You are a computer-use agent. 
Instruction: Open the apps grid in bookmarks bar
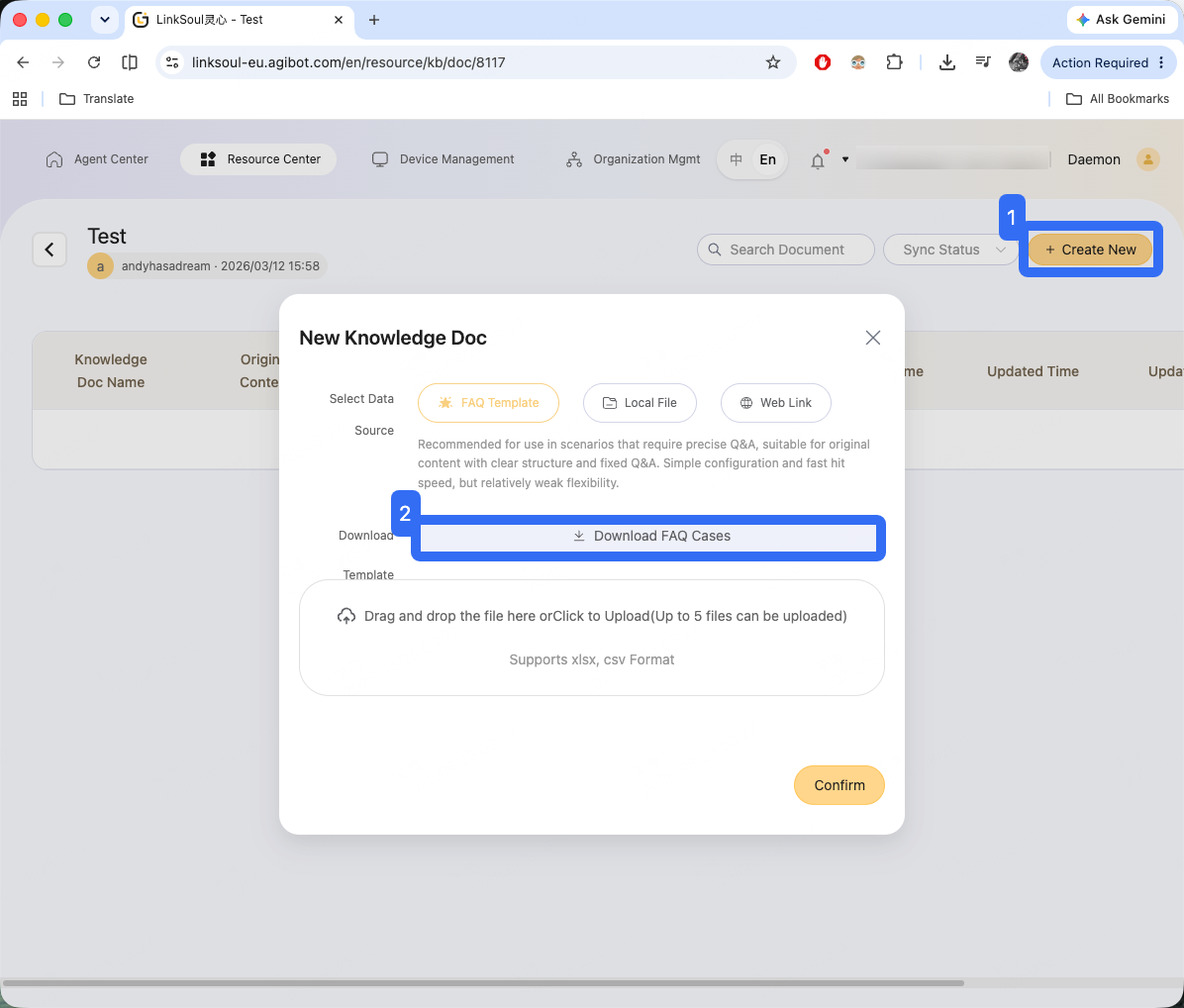[20, 99]
